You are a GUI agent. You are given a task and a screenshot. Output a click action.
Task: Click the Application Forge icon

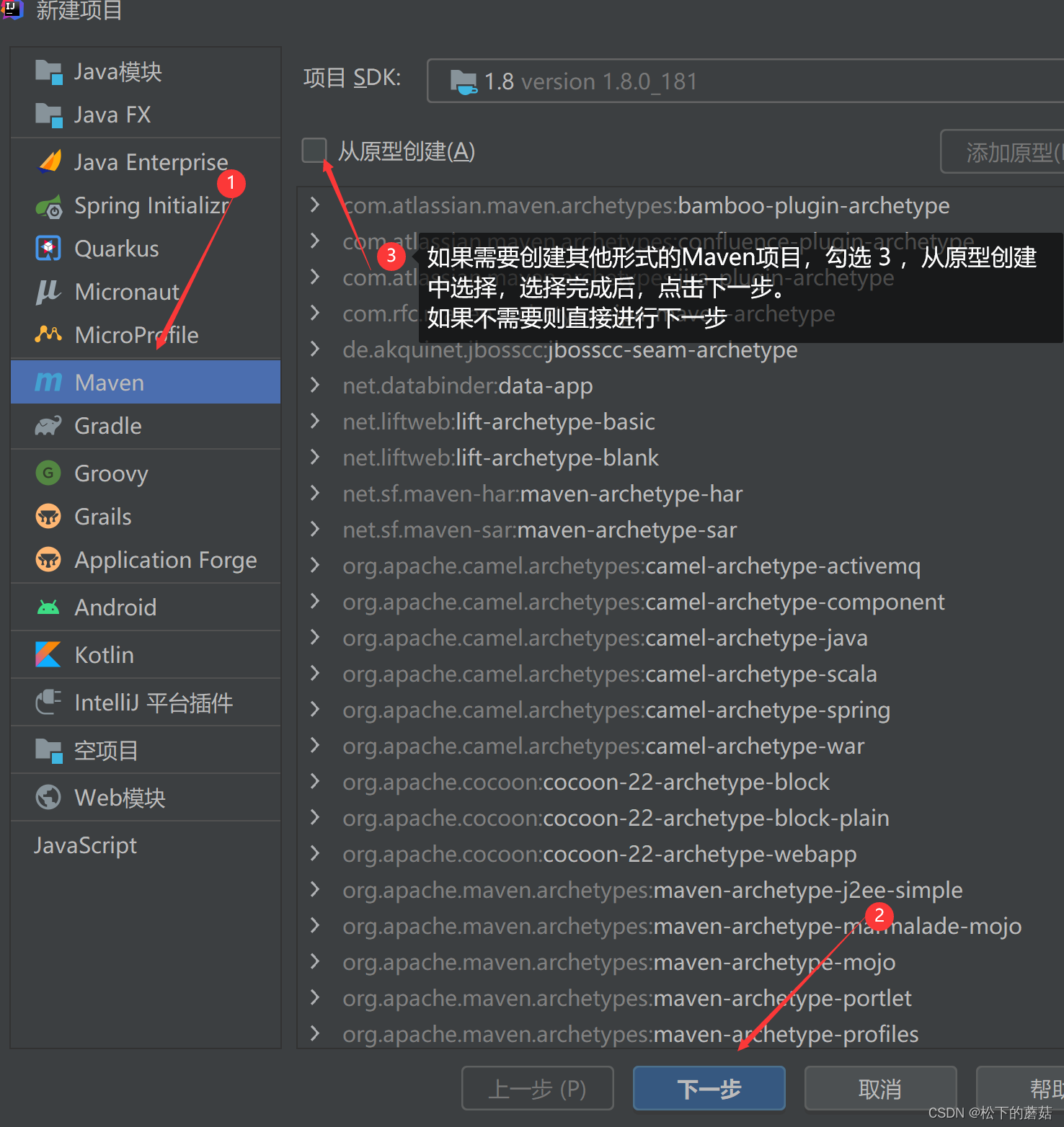point(48,560)
